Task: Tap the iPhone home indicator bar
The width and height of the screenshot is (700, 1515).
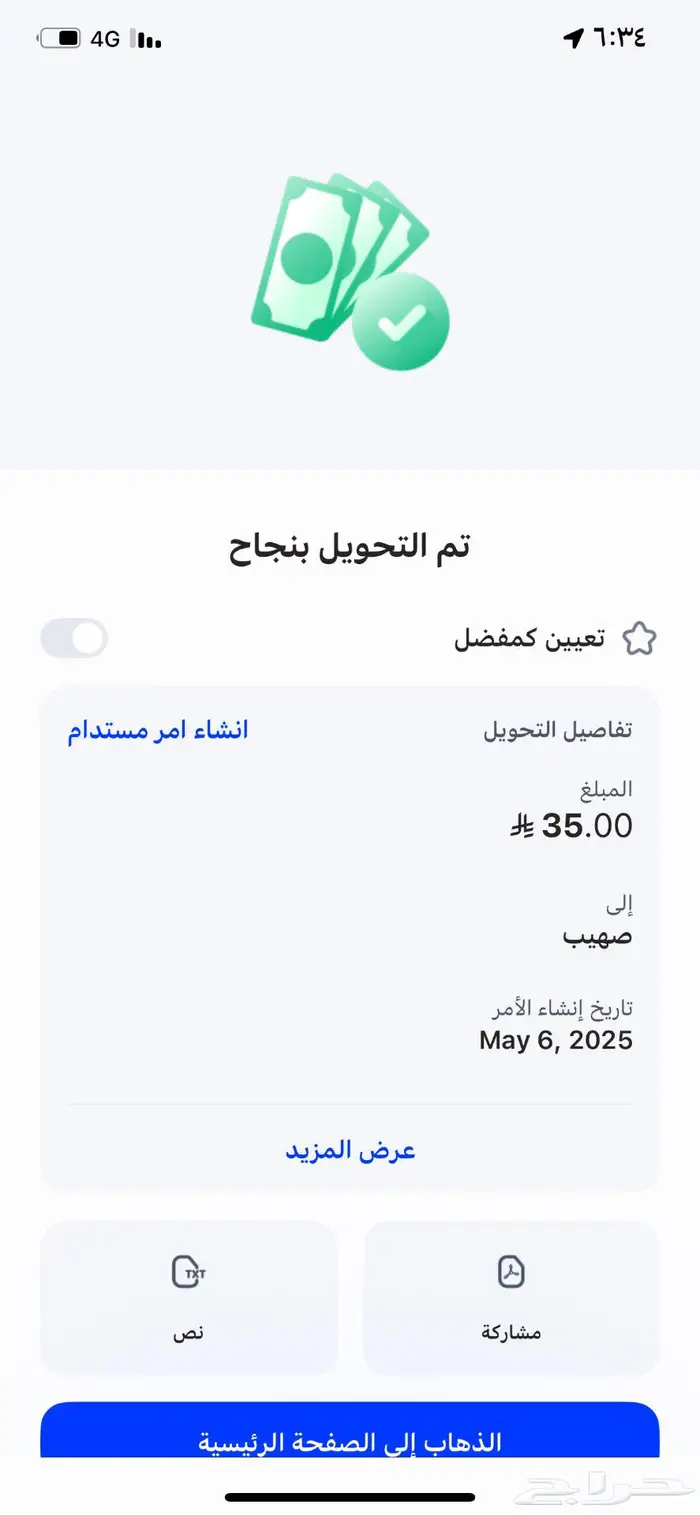Action: tap(350, 1497)
